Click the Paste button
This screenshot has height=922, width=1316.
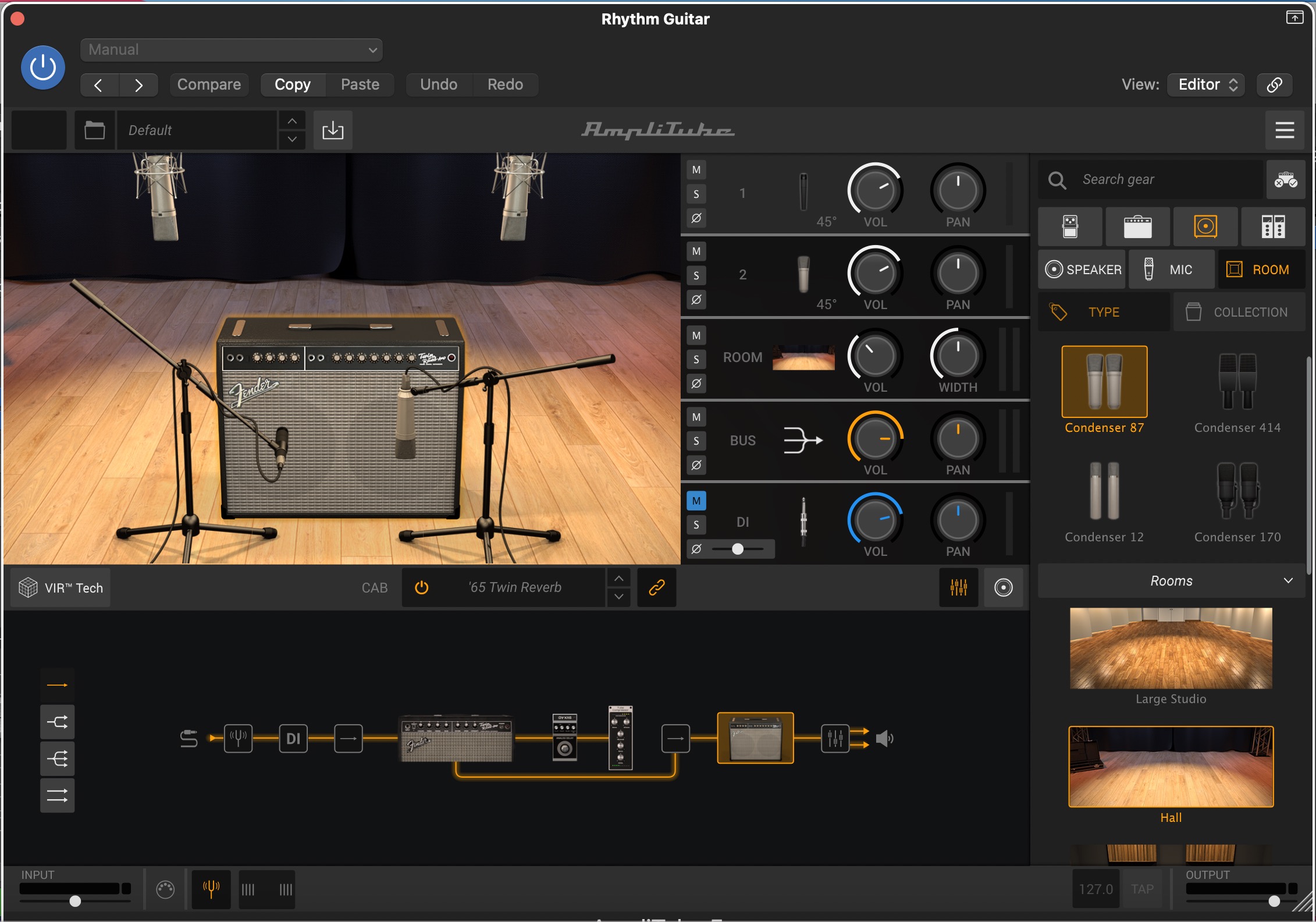[x=360, y=85]
